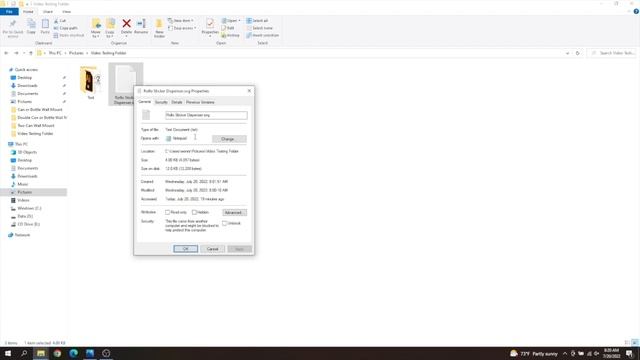This screenshot has height=360, width=640.
Task: Click the Edit option in the Open group
Action: [228, 28]
